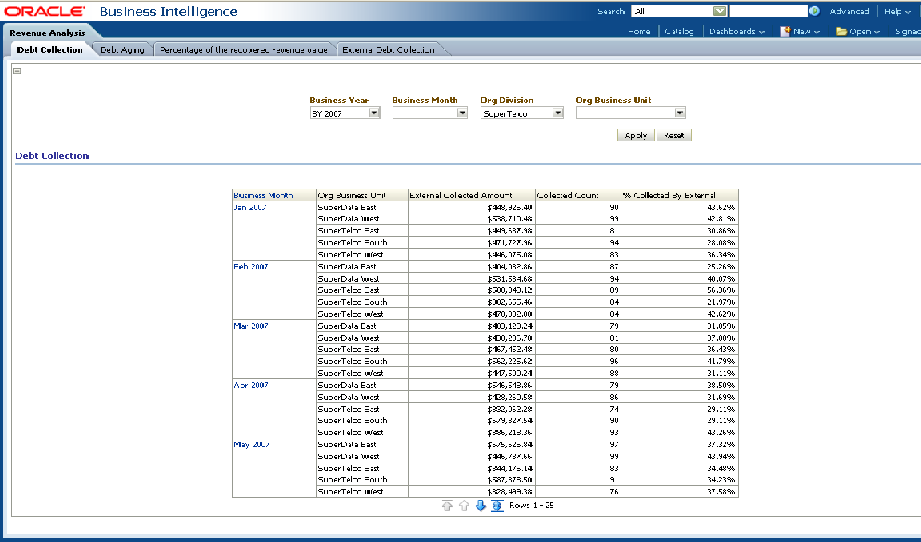921x542 pixels.
Task: Switch to the Debt Collection tab
Action: coord(49,50)
